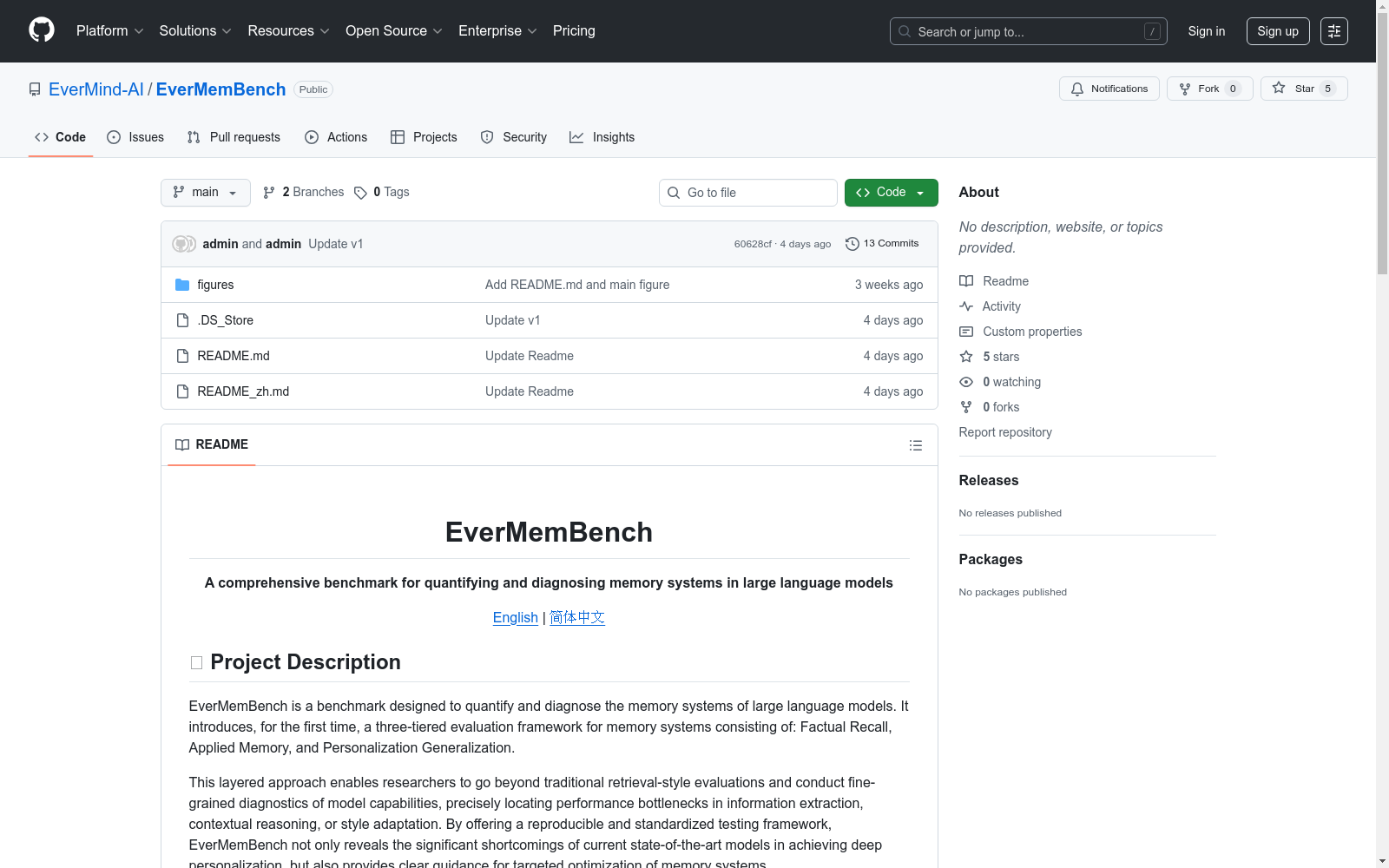Open the Issues tab
This screenshot has height=868, width=1389.
click(135, 137)
